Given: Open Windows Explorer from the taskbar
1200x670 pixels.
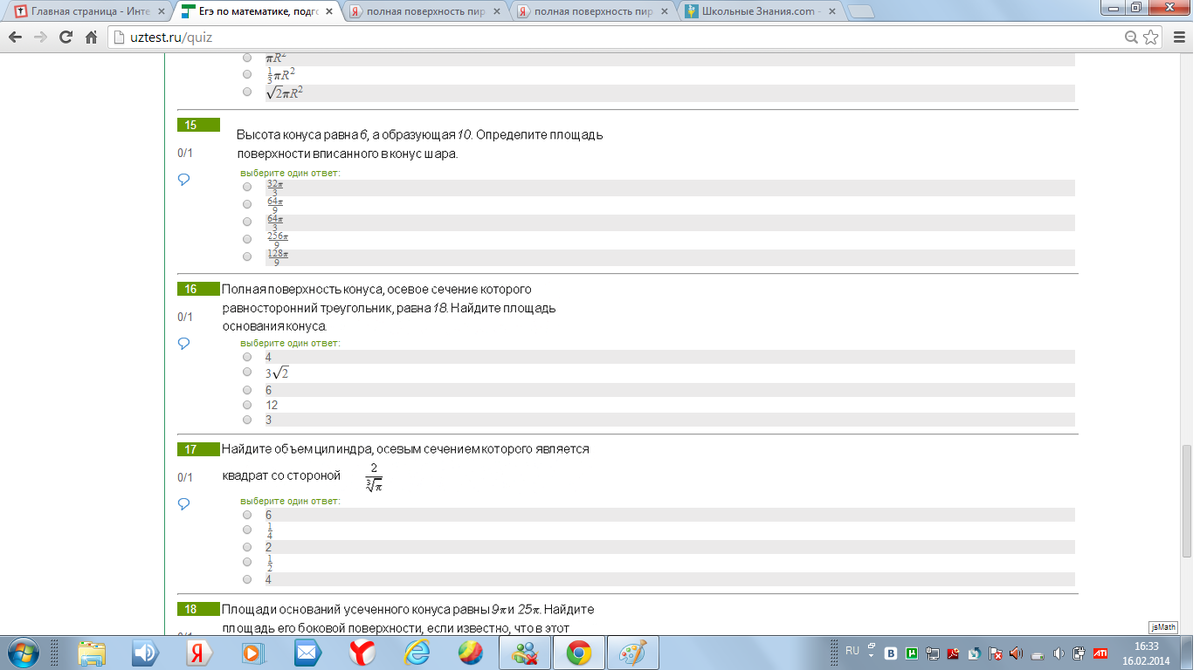Looking at the screenshot, I should click(x=91, y=654).
